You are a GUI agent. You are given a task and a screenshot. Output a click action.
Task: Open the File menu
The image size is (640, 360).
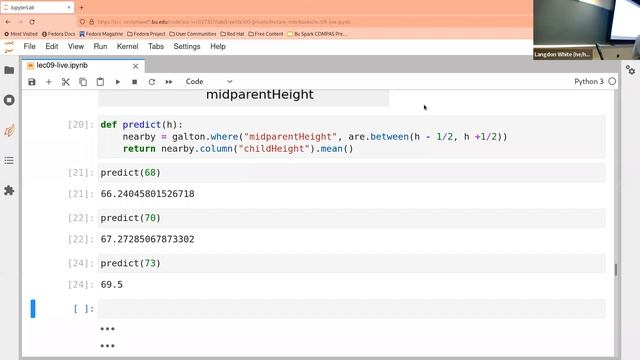(29, 46)
